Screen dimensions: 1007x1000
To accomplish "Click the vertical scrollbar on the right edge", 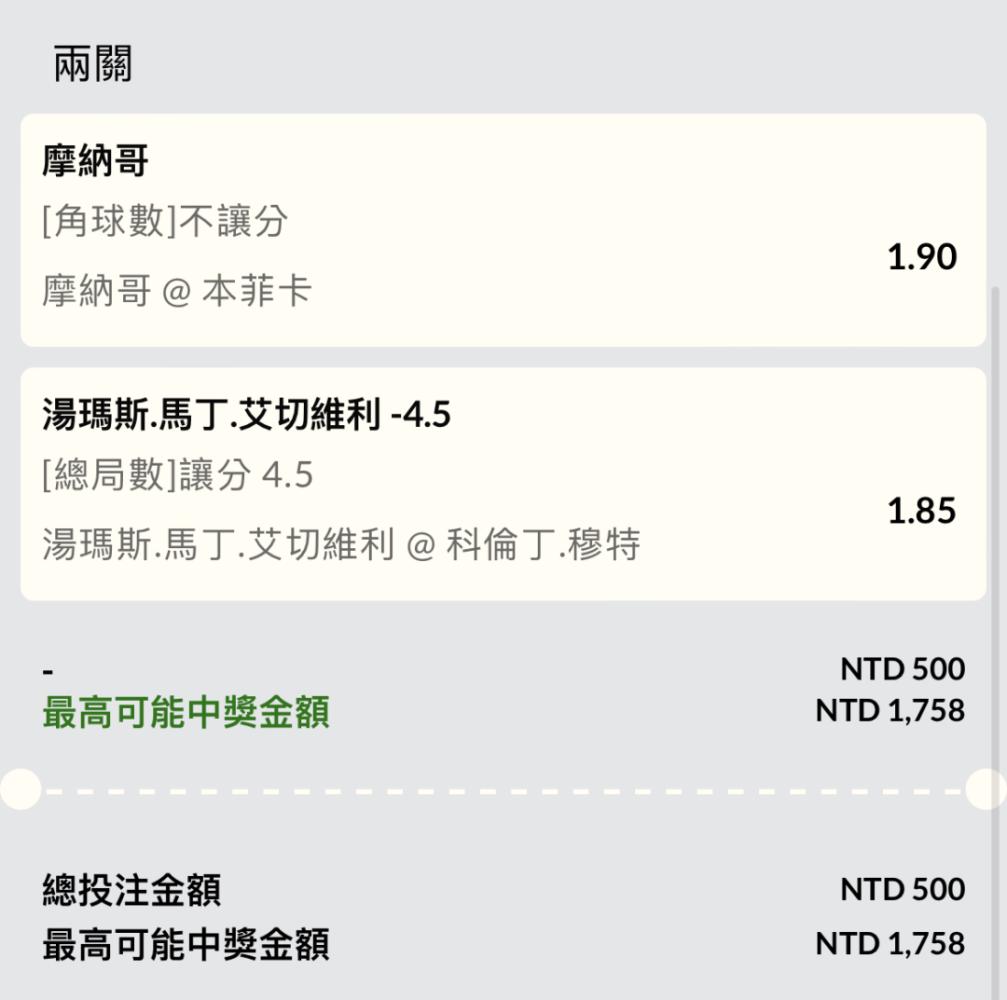I will (x=996, y=642).
